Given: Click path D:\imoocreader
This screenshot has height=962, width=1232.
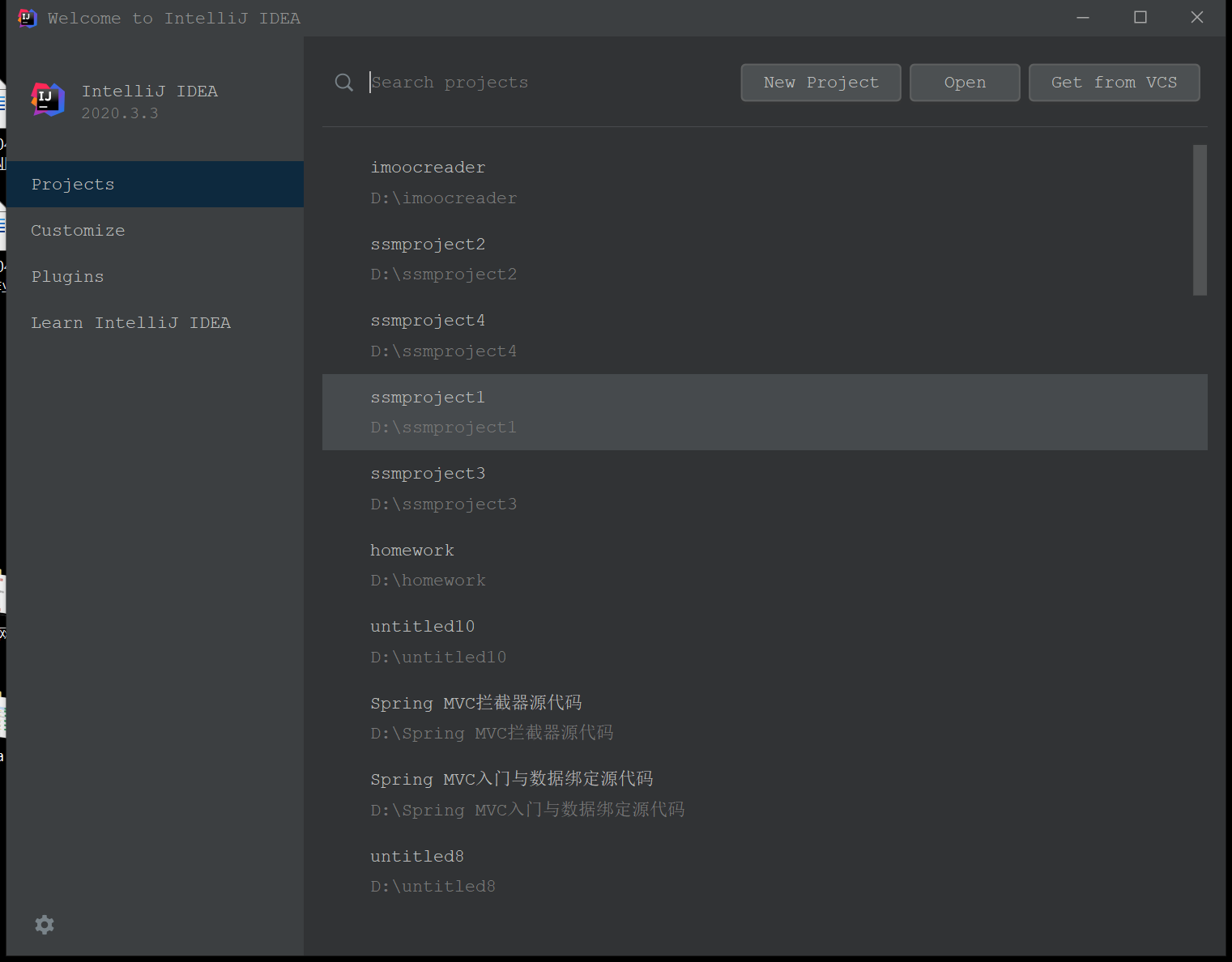Looking at the screenshot, I should [x=444, y=198].
